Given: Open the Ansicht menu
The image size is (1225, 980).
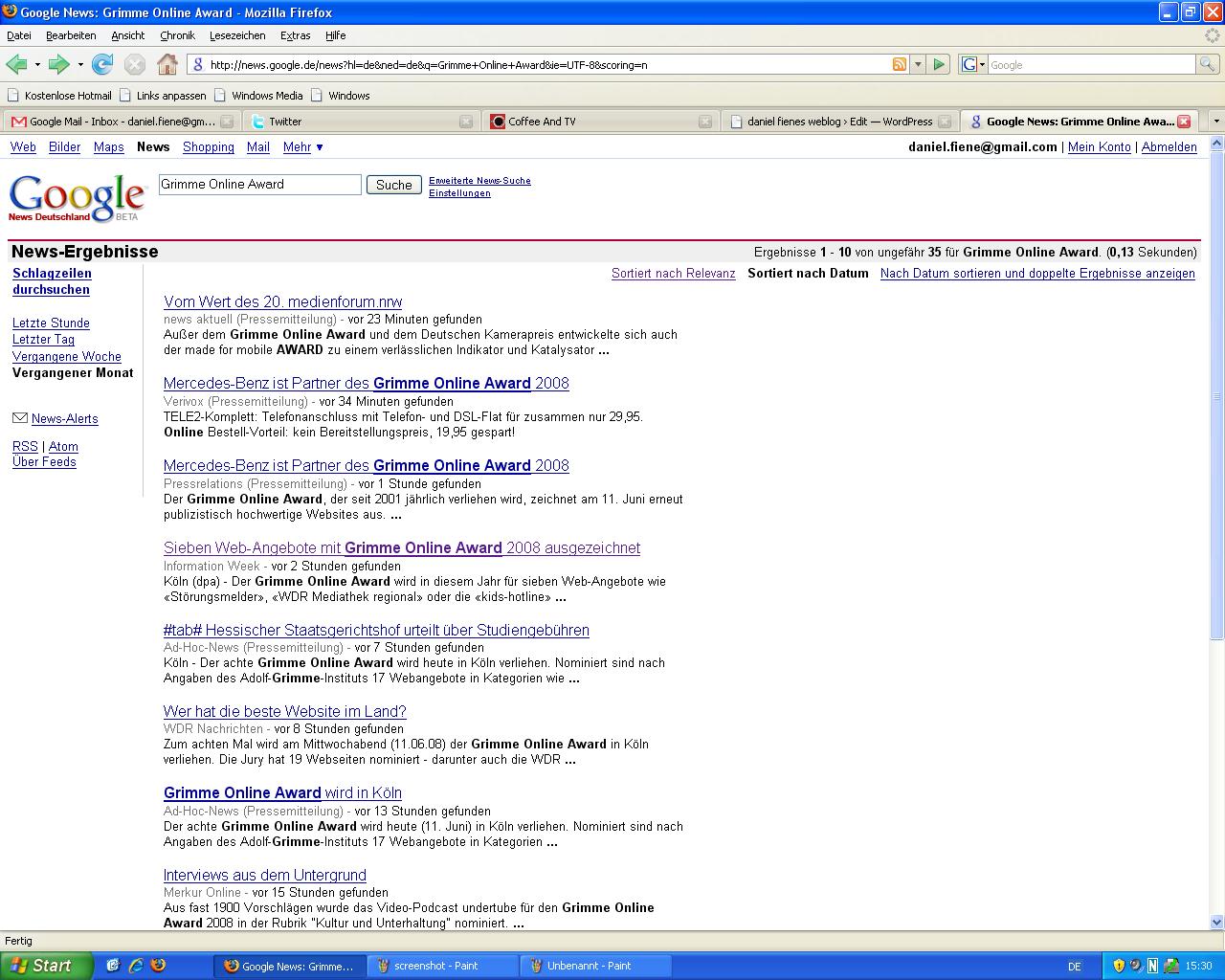Looking at the screenshot, I should (x=127, y=35).
